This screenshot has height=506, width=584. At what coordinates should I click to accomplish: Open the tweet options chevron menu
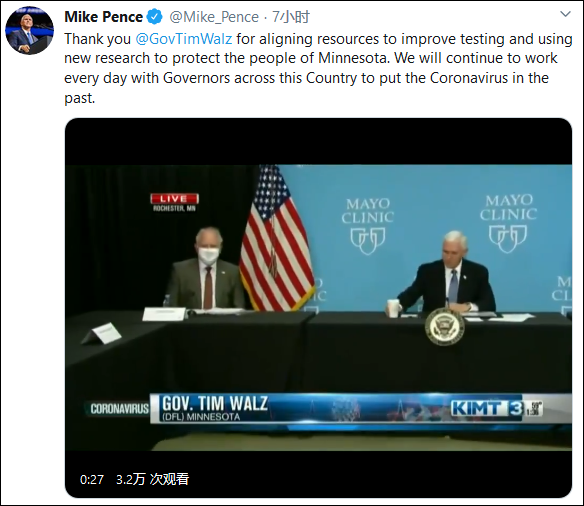pyautogui.click(x=565, y=15)
